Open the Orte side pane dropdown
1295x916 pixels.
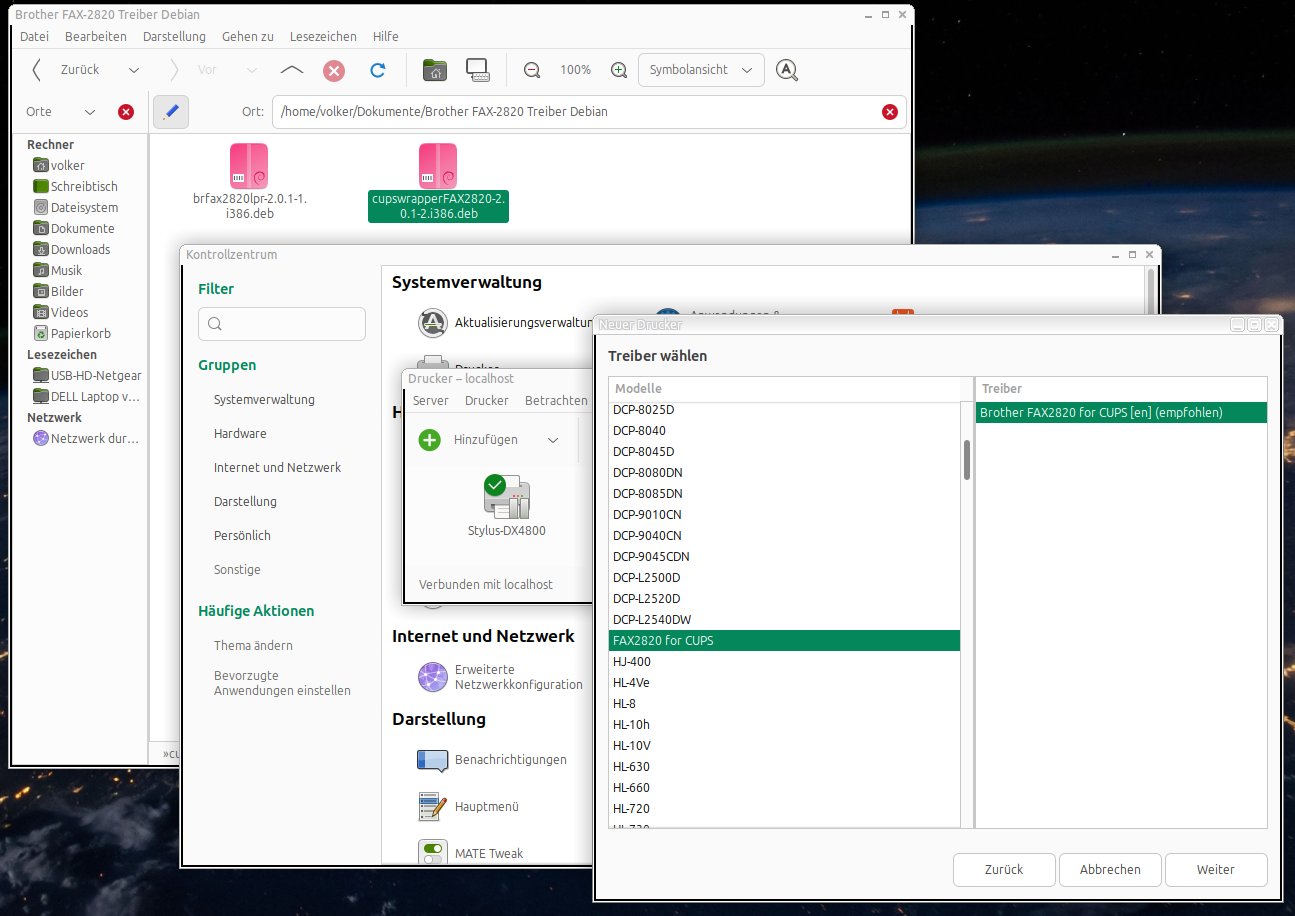(89, 112)
